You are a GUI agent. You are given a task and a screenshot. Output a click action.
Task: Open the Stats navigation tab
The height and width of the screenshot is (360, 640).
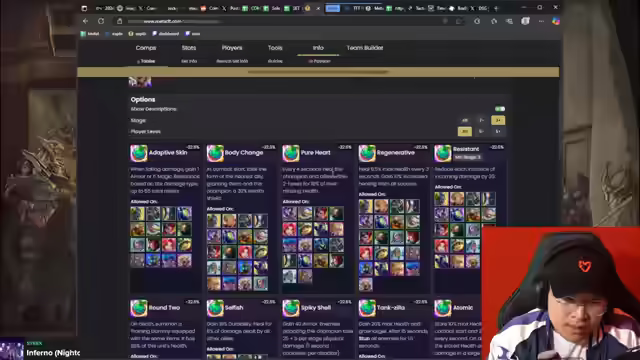pyautogui.click(x=189, y=48)
